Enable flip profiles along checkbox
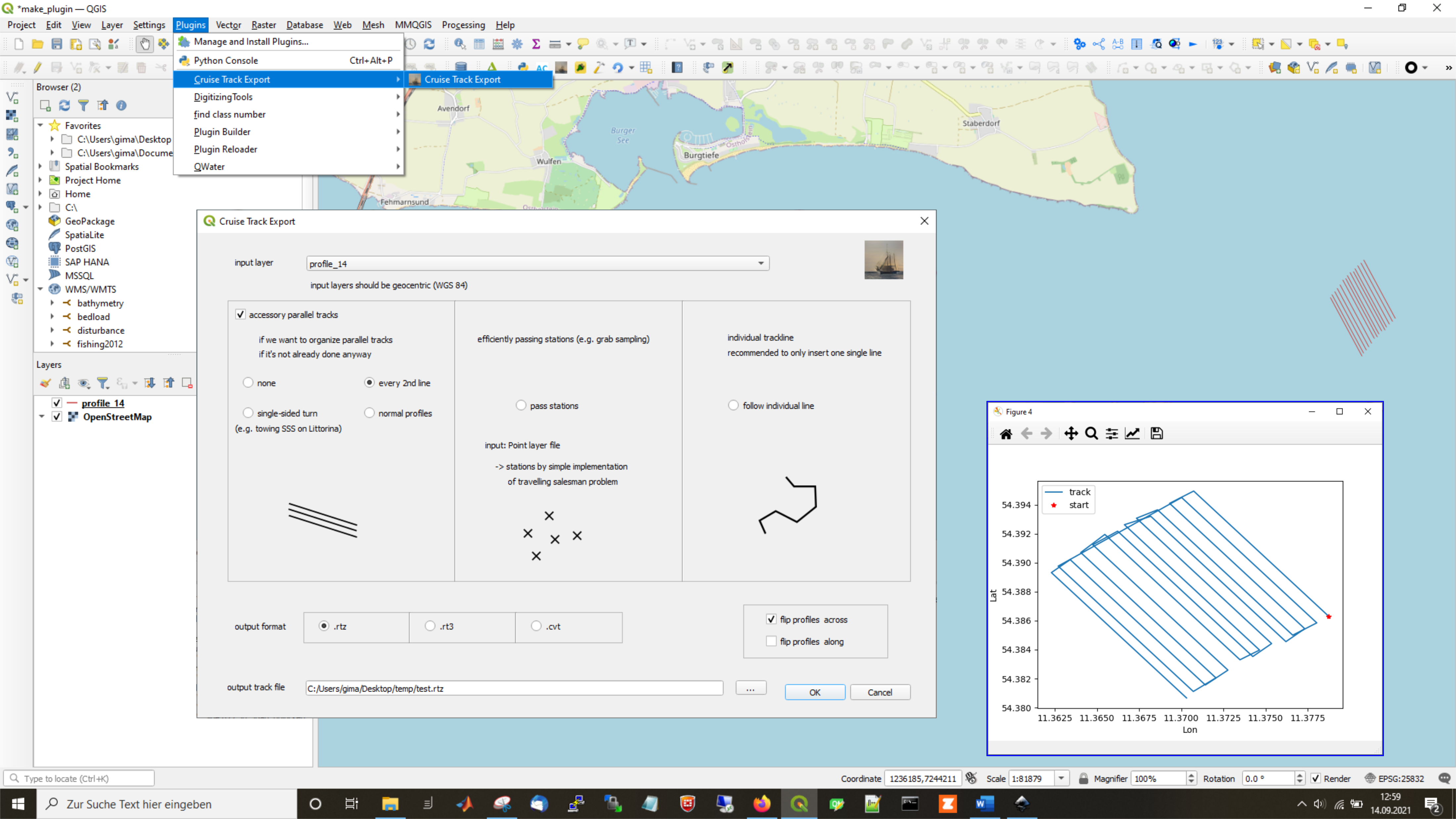 point(771,642)
